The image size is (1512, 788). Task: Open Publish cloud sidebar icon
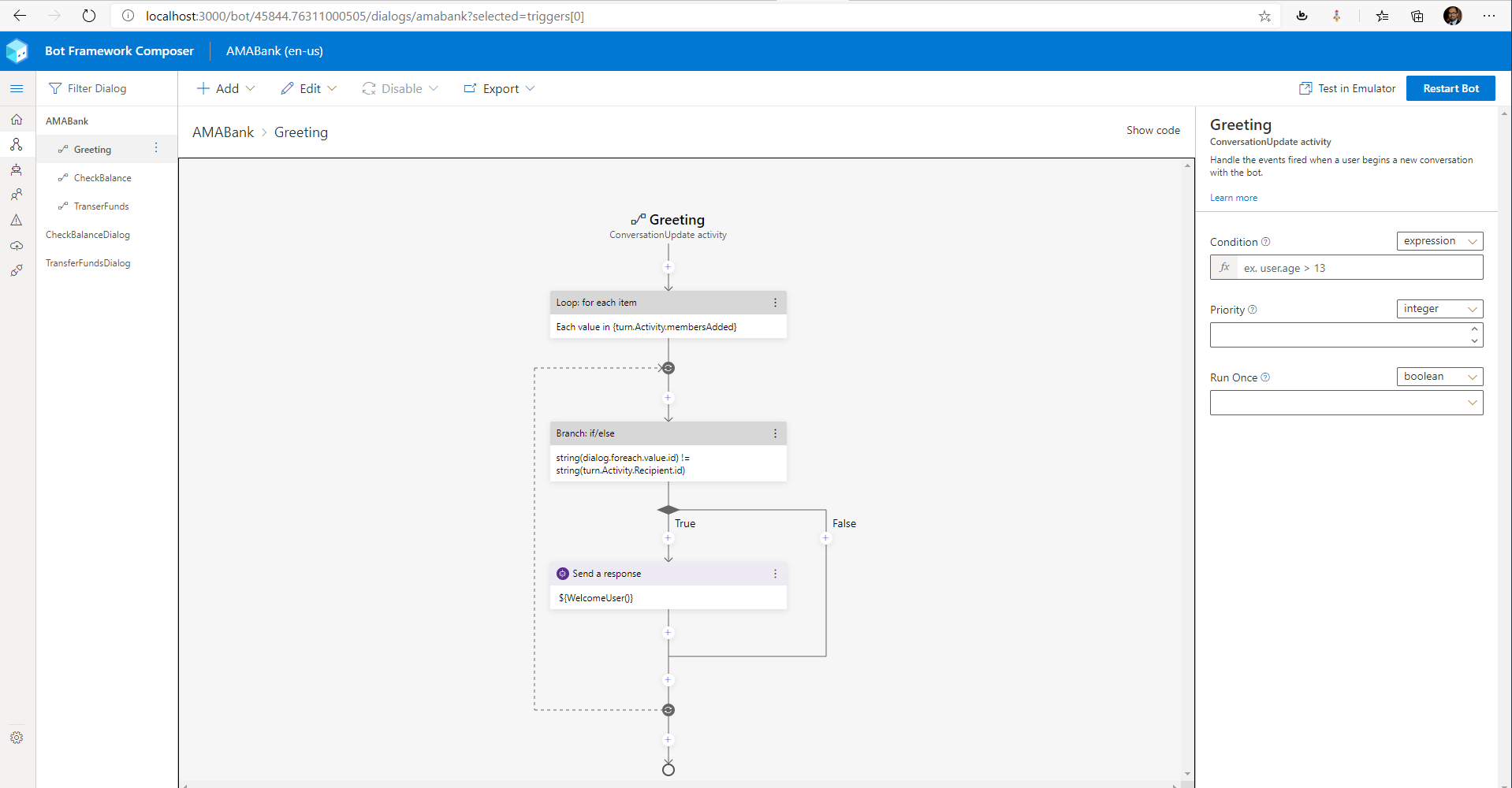tap(17, 245)
